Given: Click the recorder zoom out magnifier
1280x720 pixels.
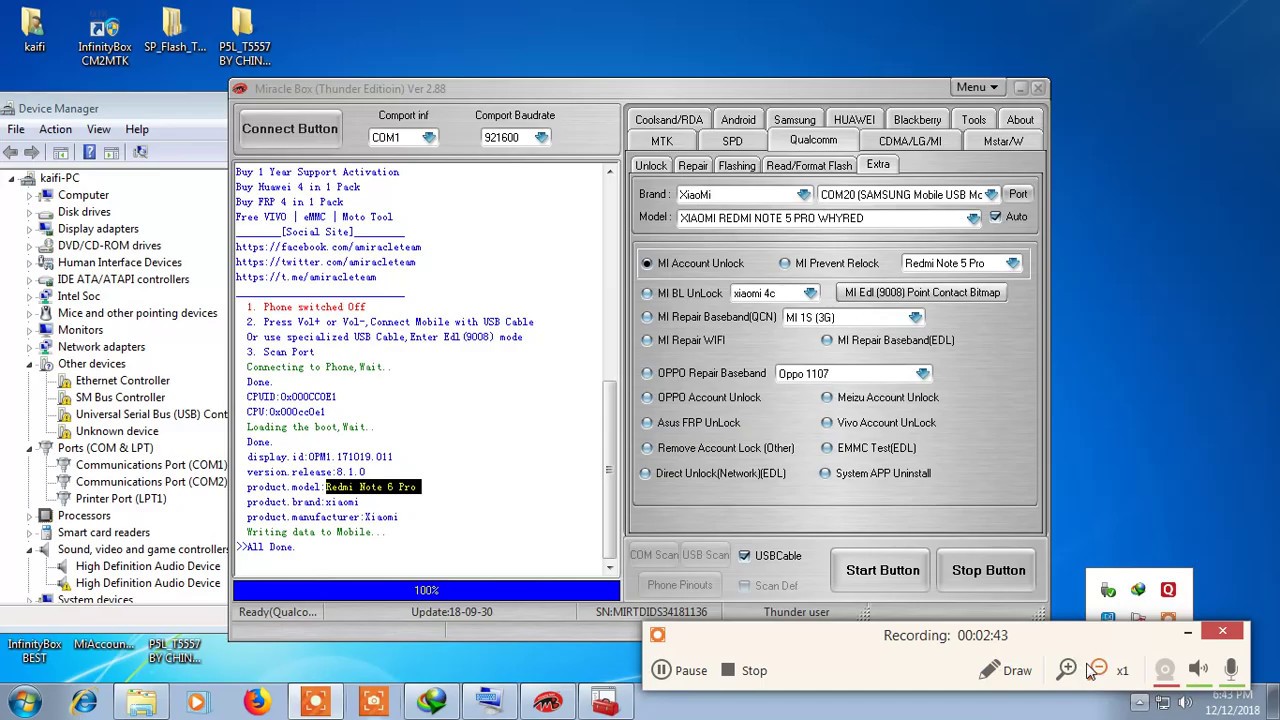Looking at the screenshot, I should [1097, 670].
